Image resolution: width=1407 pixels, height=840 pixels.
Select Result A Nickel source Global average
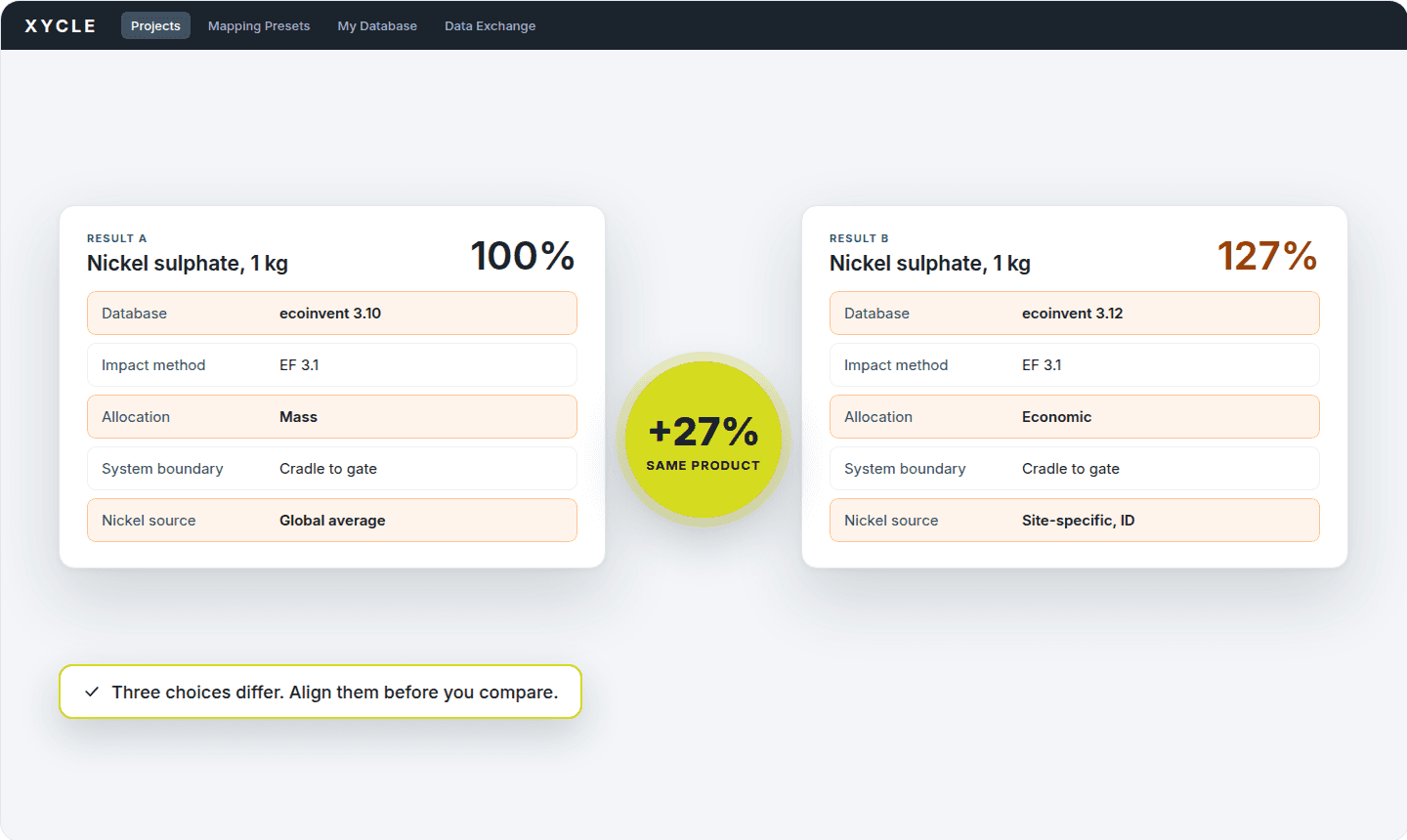[x=332, y=521]
